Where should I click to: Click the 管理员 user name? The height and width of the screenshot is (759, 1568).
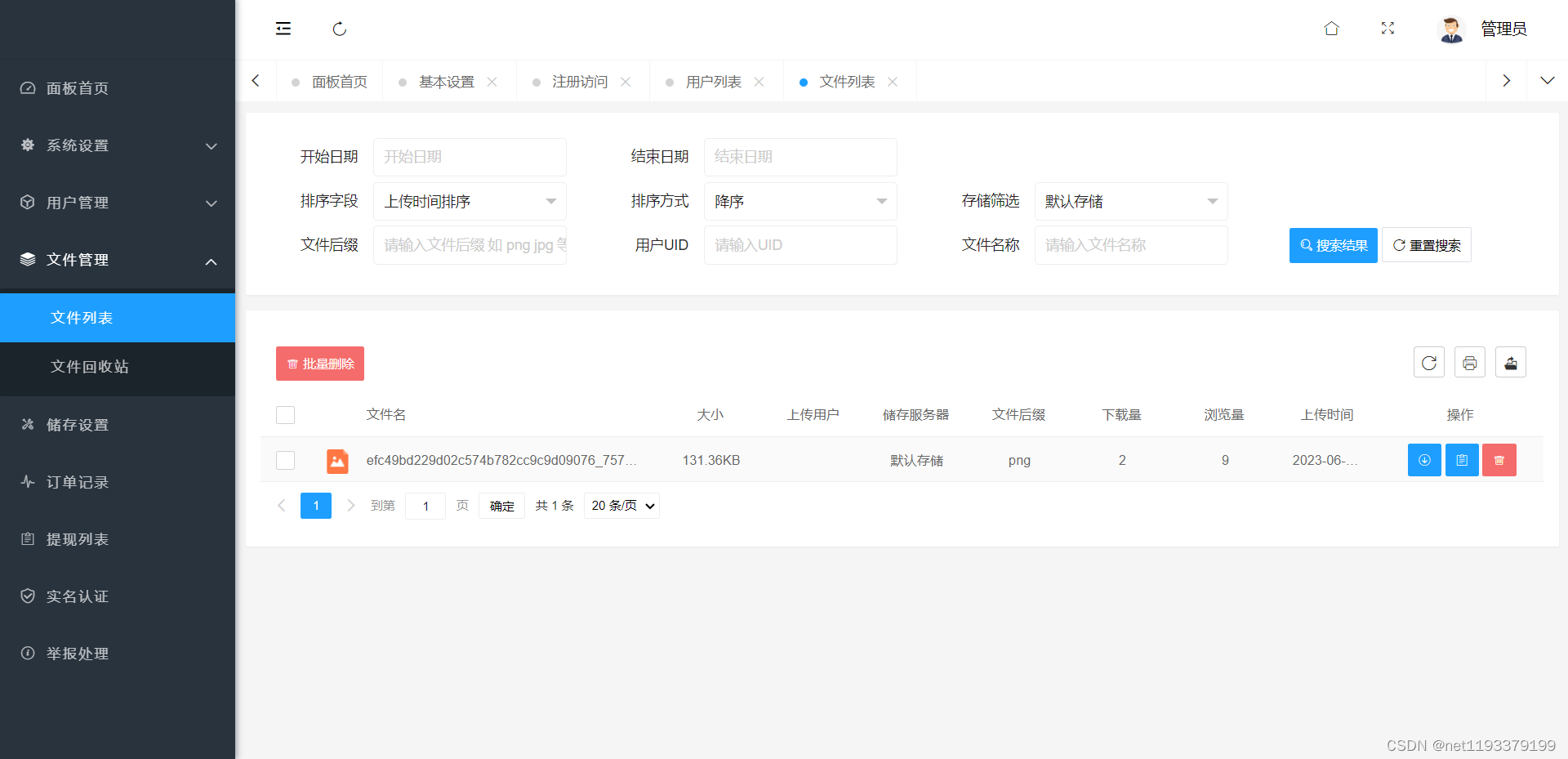coord(1504,29)
